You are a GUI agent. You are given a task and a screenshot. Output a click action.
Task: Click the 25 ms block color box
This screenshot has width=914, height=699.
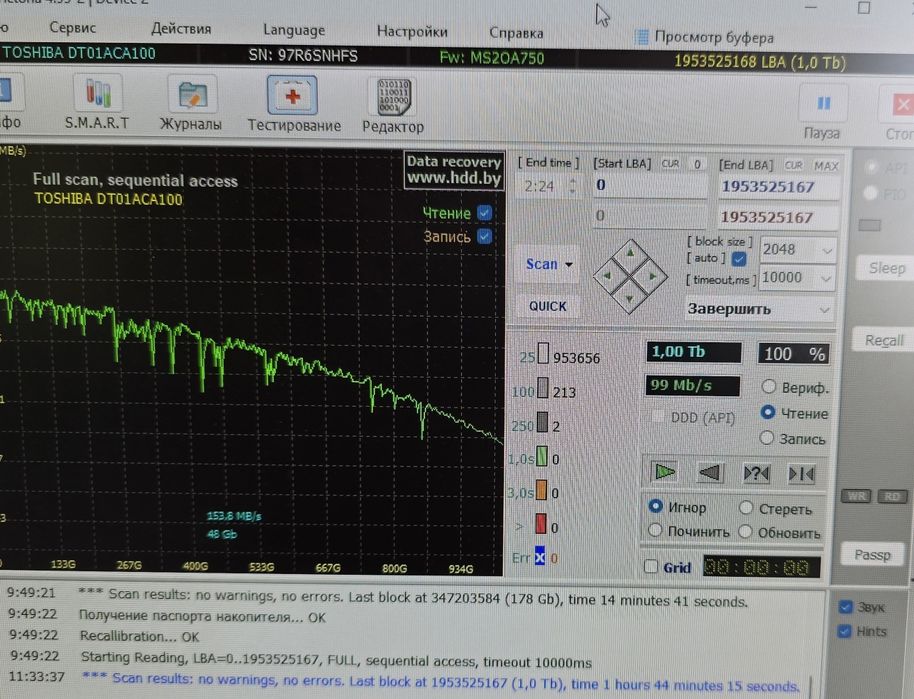coord(543,353)
